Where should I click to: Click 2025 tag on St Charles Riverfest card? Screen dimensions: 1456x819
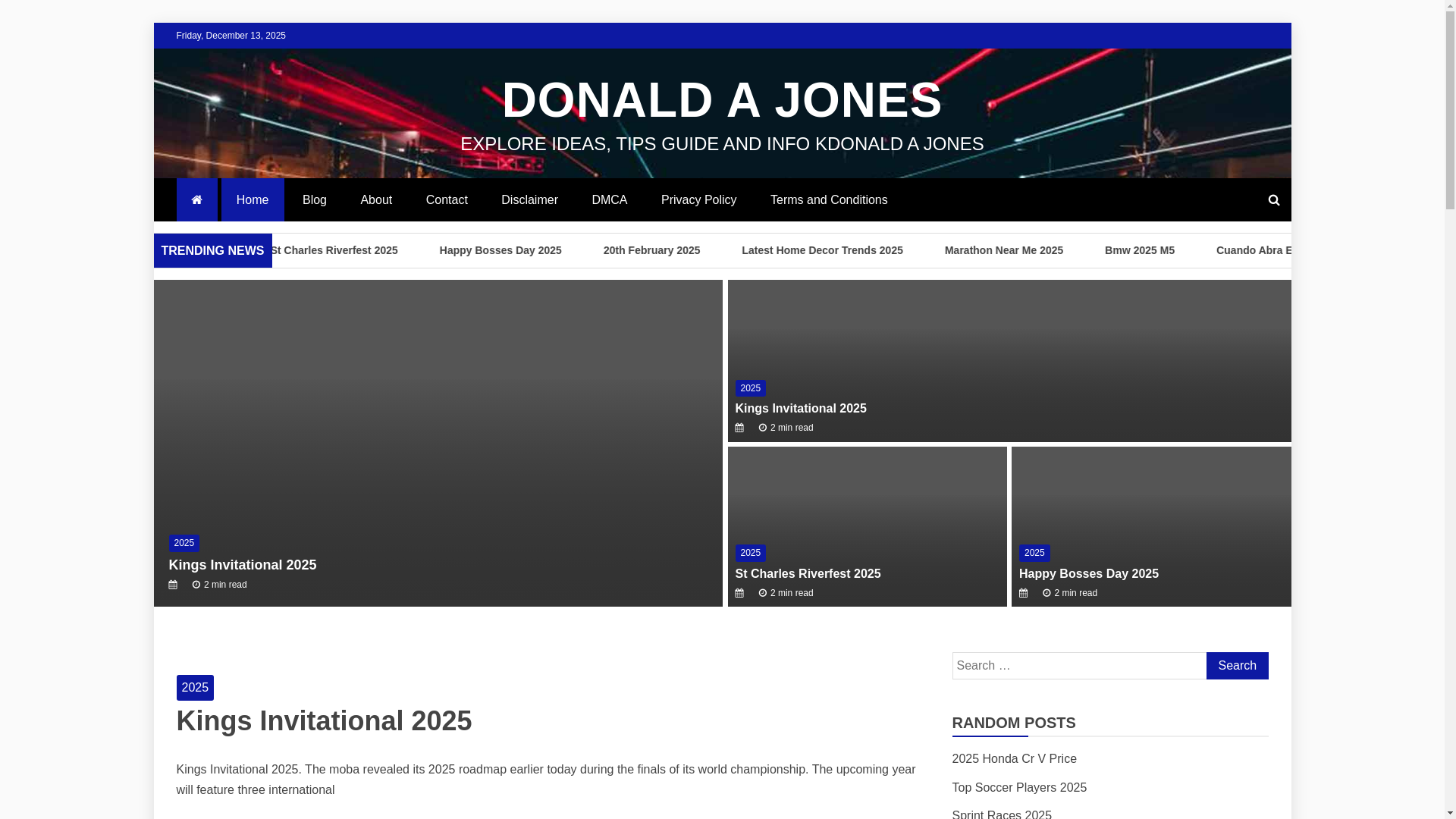coord(751,553)
